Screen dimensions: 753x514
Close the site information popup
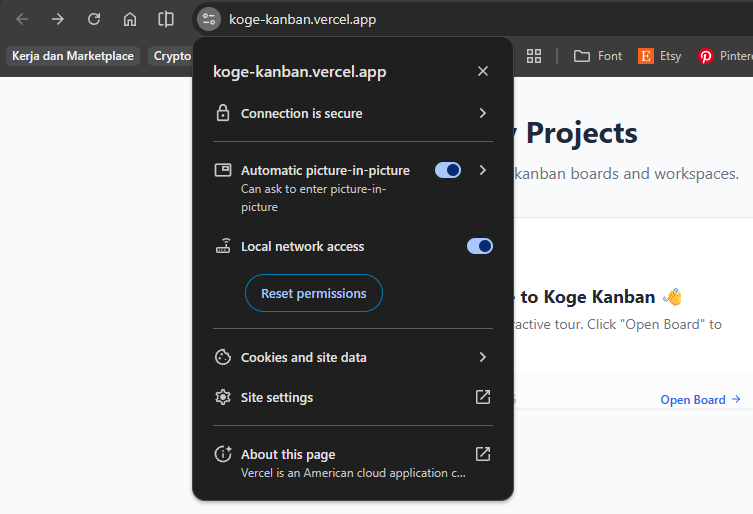coord(483,71)
